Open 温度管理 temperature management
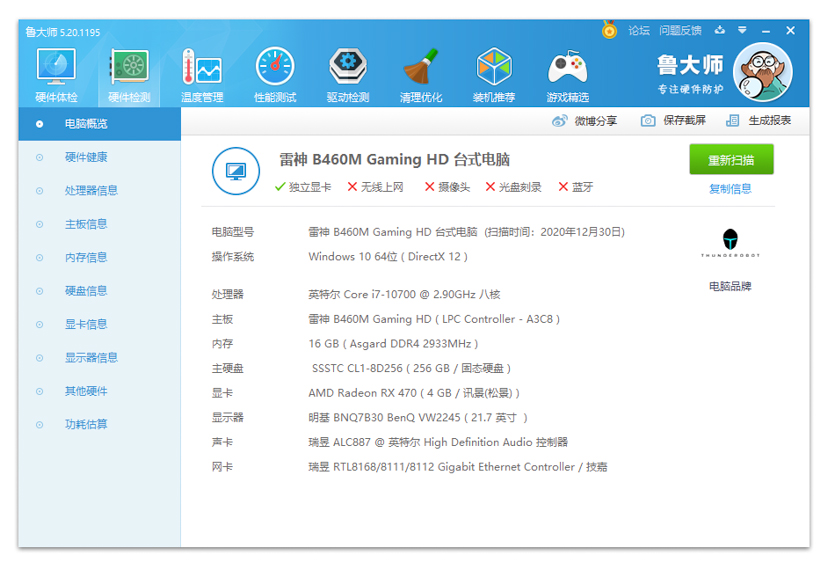Image resolution: width=835 pixels, height=570 pixels. point(202,75)
